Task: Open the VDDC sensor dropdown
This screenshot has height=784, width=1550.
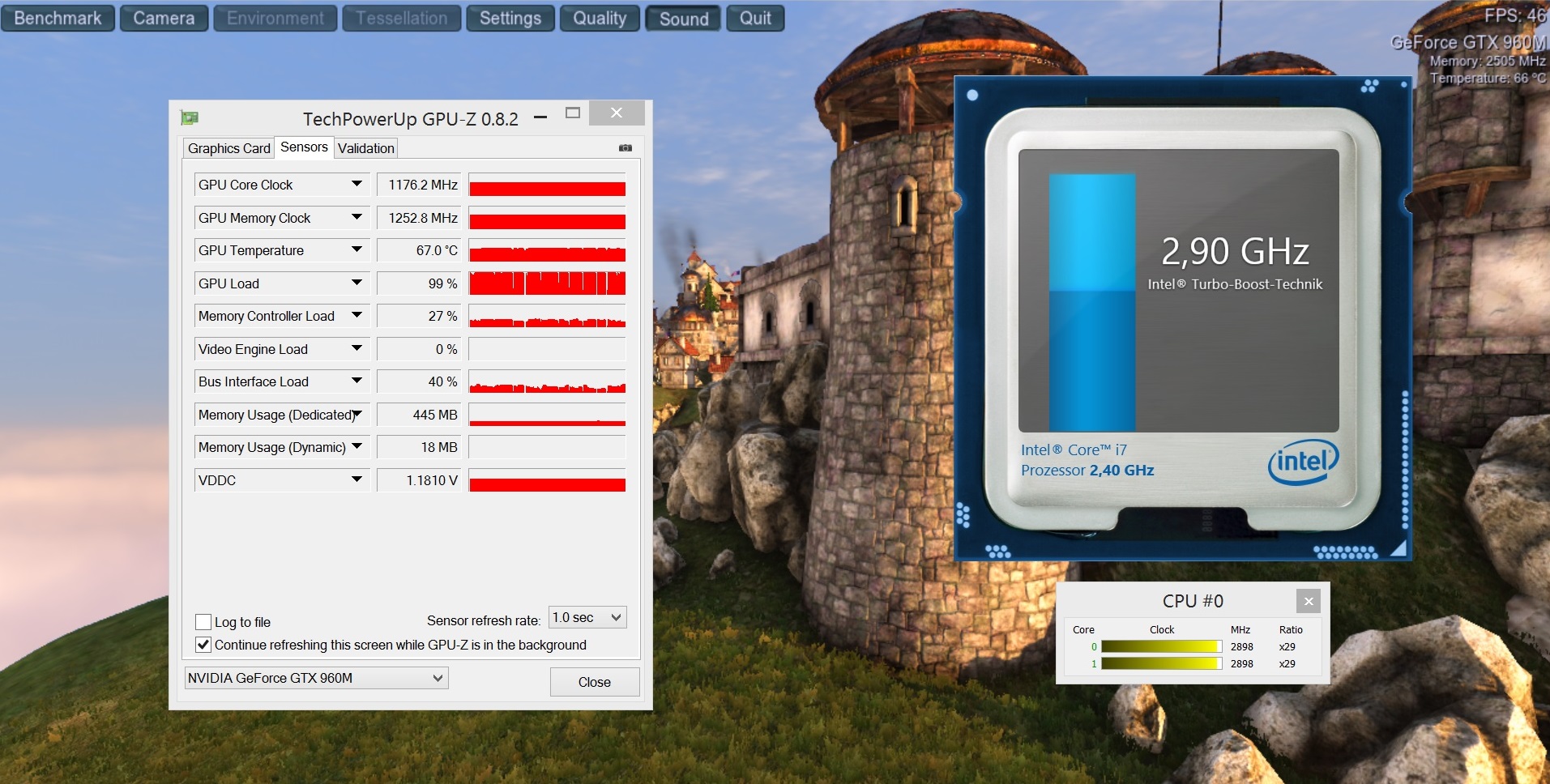Action: pyautogui.click(x=357, y=480)
